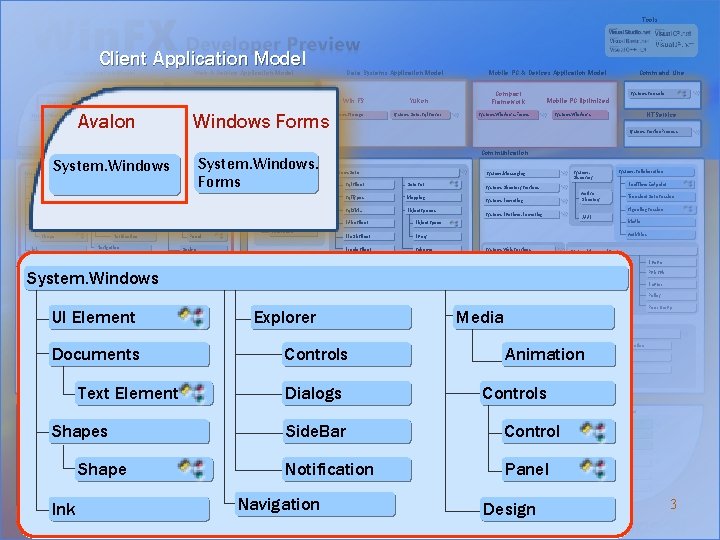
Task: Select the Notification node
Action: click(347, 469)
